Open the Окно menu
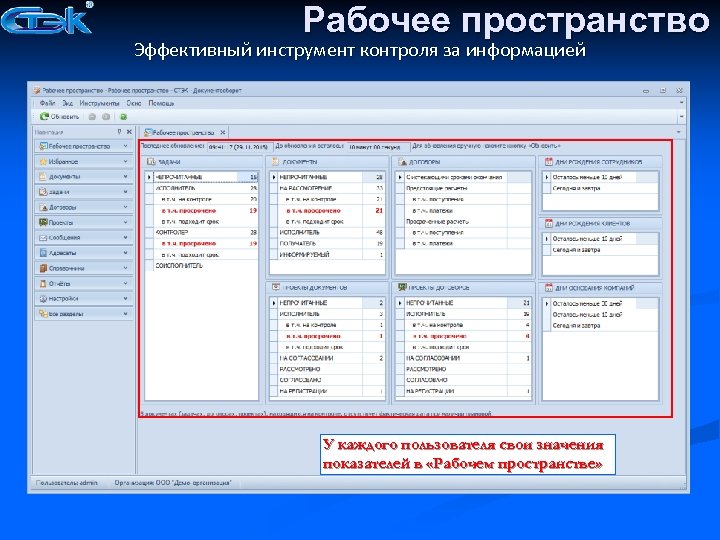 (134, 103)
